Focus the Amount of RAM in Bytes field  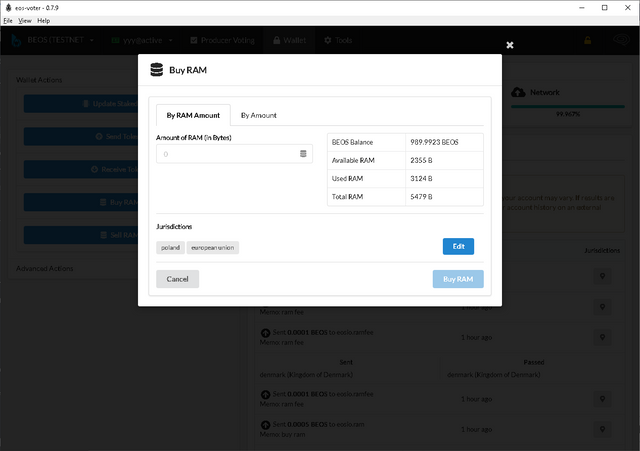point(234,154)
